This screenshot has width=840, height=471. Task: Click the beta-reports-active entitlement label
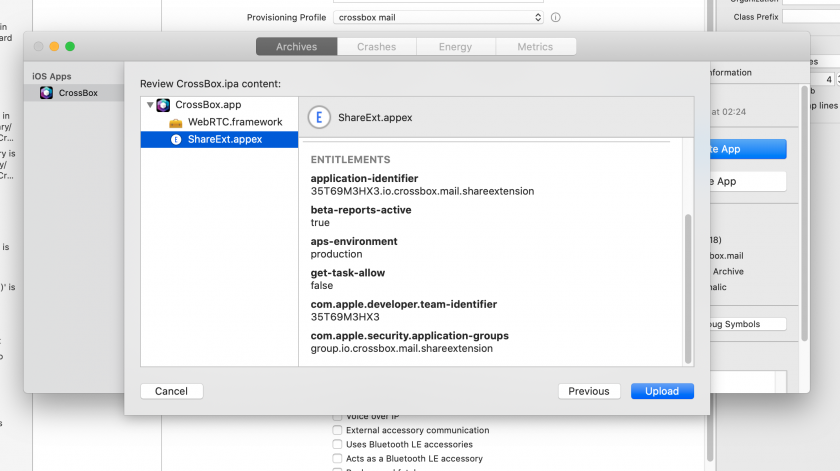(x=361, y=210)
